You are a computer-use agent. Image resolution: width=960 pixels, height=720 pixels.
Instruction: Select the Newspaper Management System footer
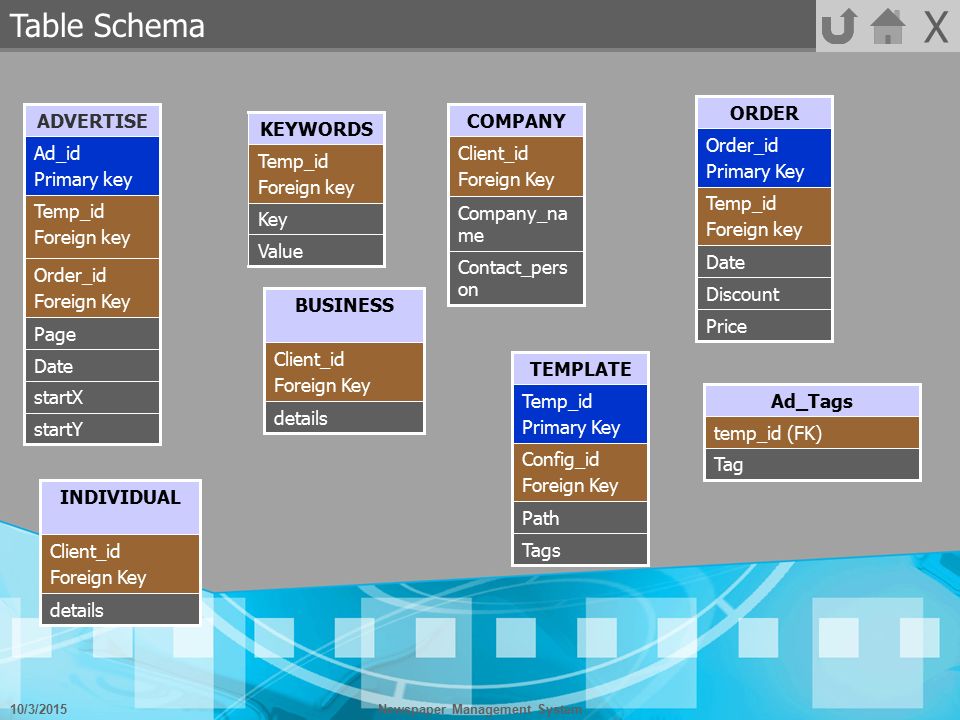tap(480, 709)
